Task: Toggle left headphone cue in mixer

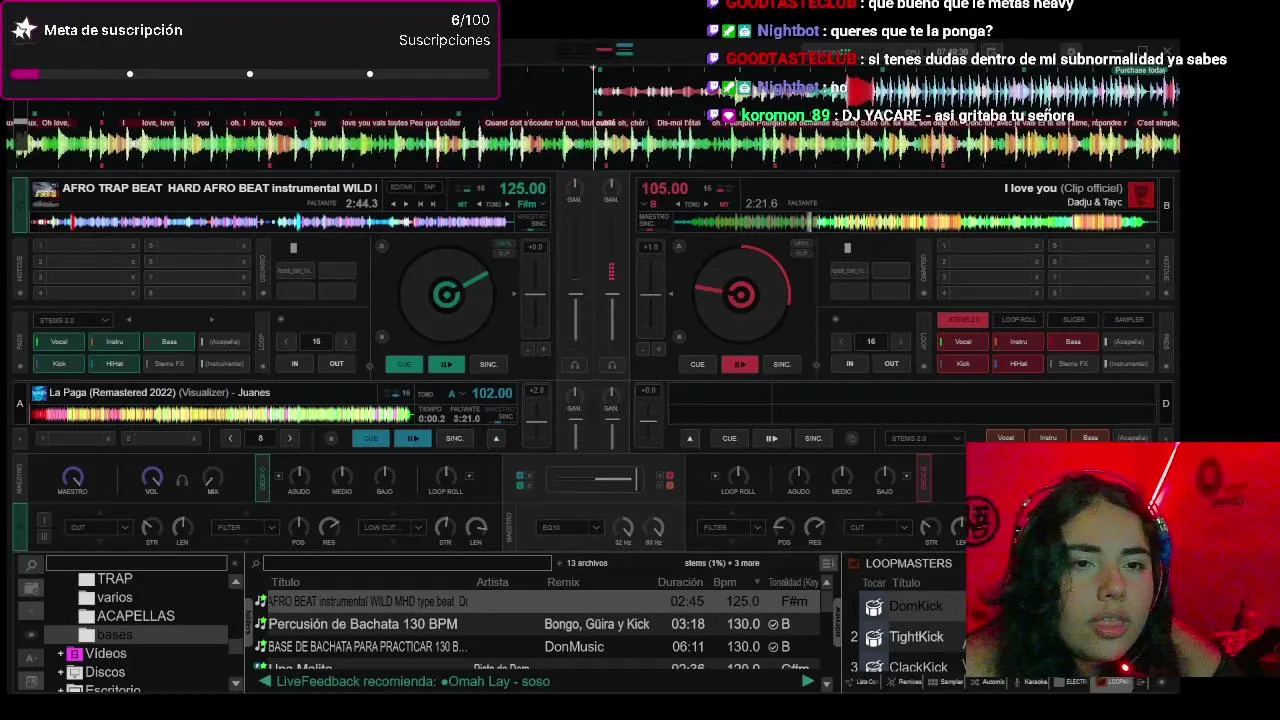Action: point(575,365)
